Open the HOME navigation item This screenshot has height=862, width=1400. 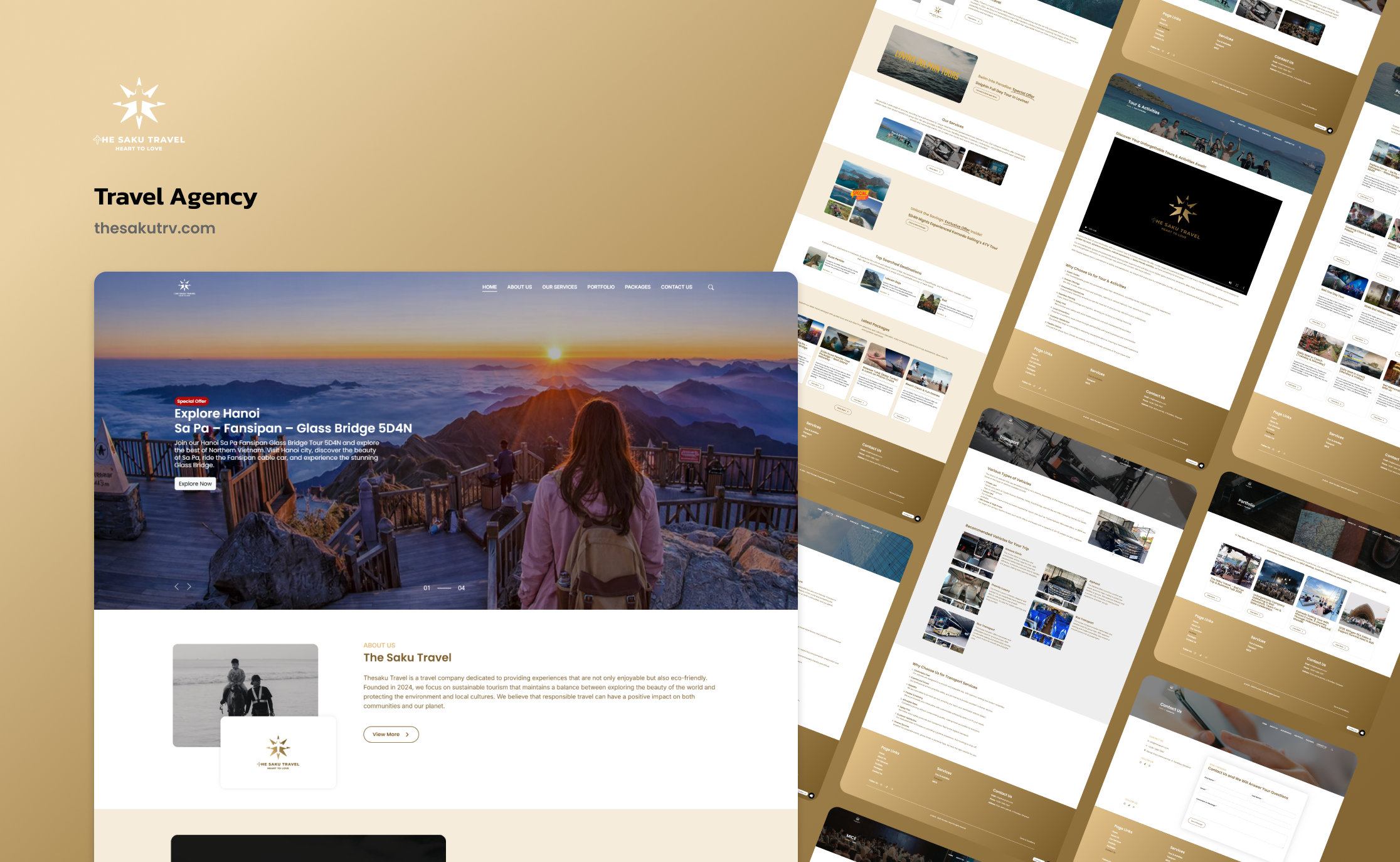489,287
